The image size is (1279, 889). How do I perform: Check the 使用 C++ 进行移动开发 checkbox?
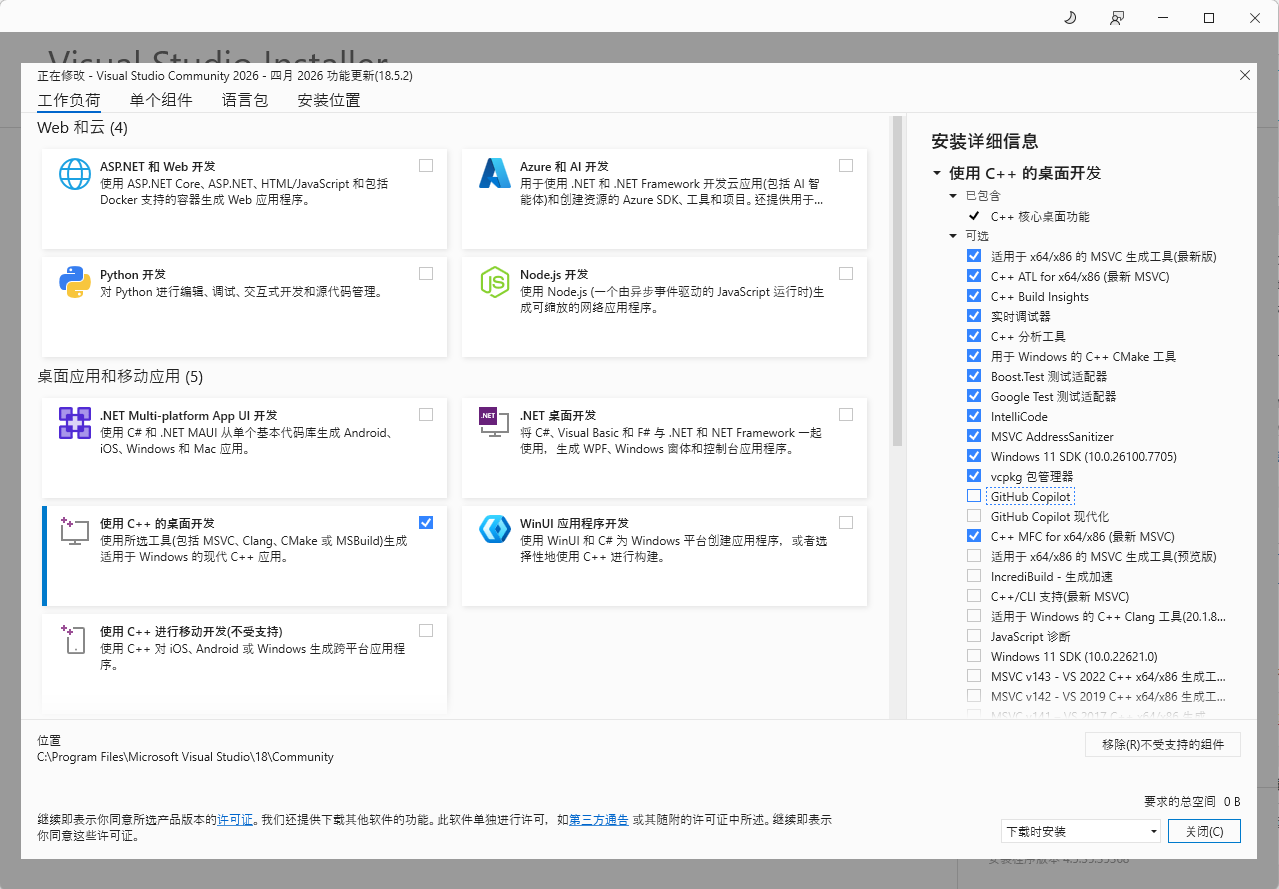pyautogui.click(x=426, y=630)
